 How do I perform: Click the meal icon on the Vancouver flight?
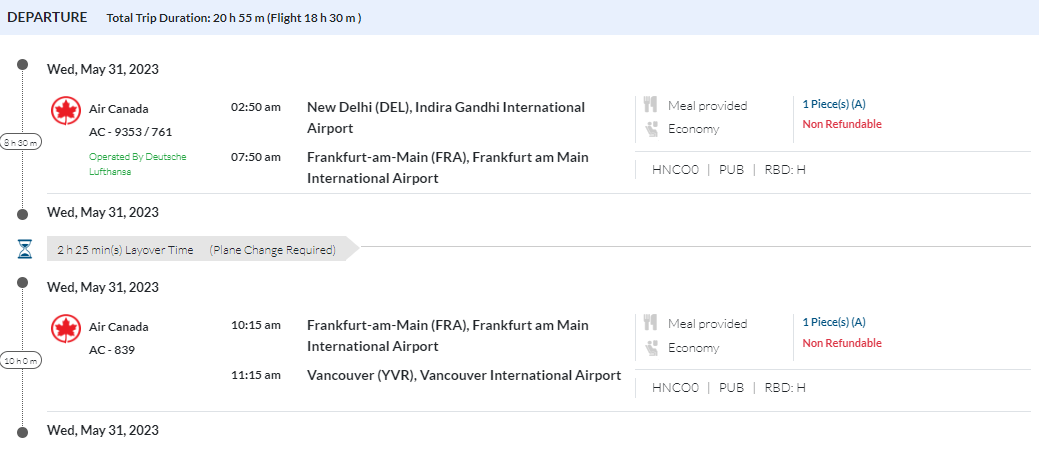tap(651, 323)
